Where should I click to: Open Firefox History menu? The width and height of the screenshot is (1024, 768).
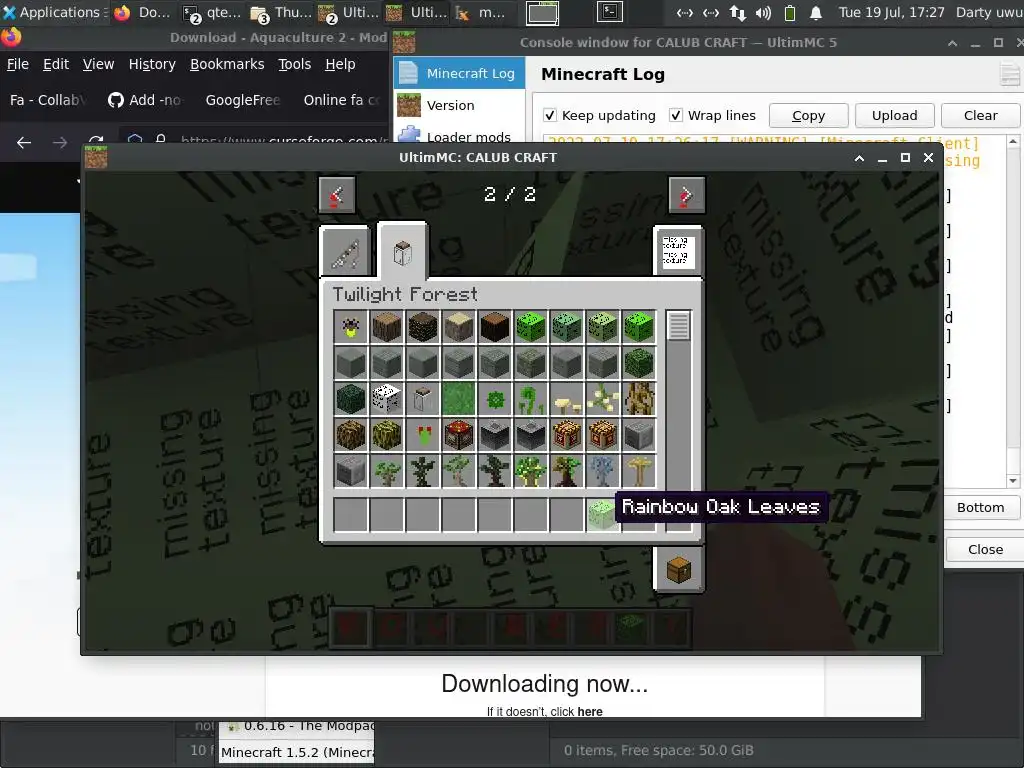[152, 64]
